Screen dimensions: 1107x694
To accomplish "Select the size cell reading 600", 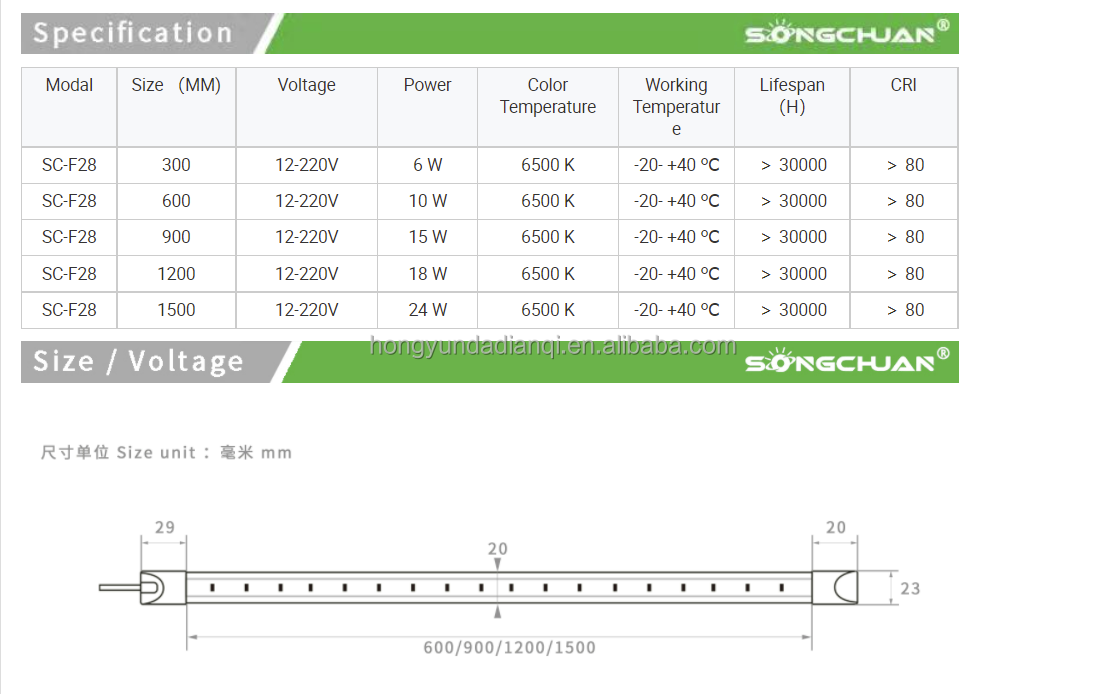I will [x=176, y=201].
